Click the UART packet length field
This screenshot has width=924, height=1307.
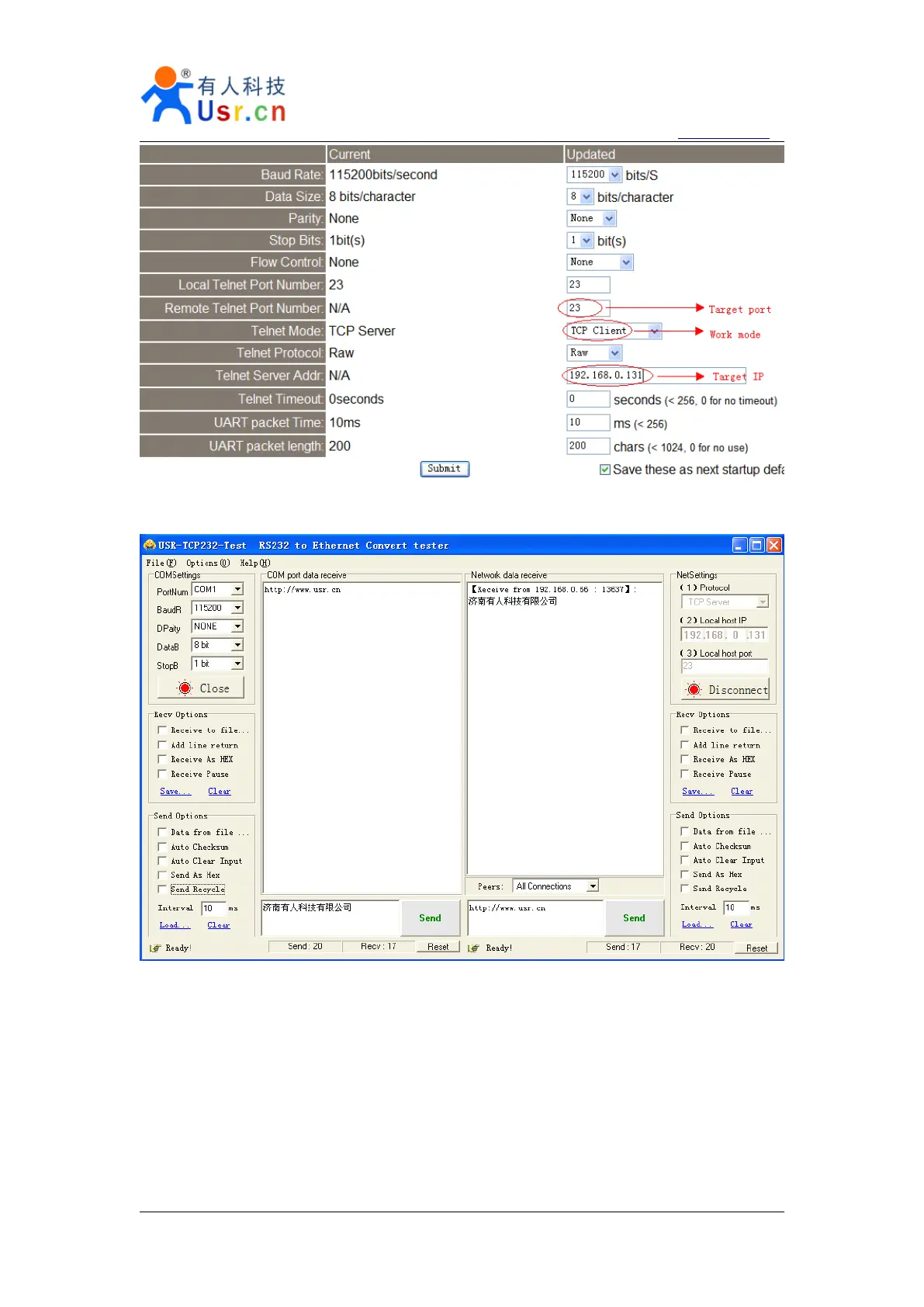coord(588,445)
